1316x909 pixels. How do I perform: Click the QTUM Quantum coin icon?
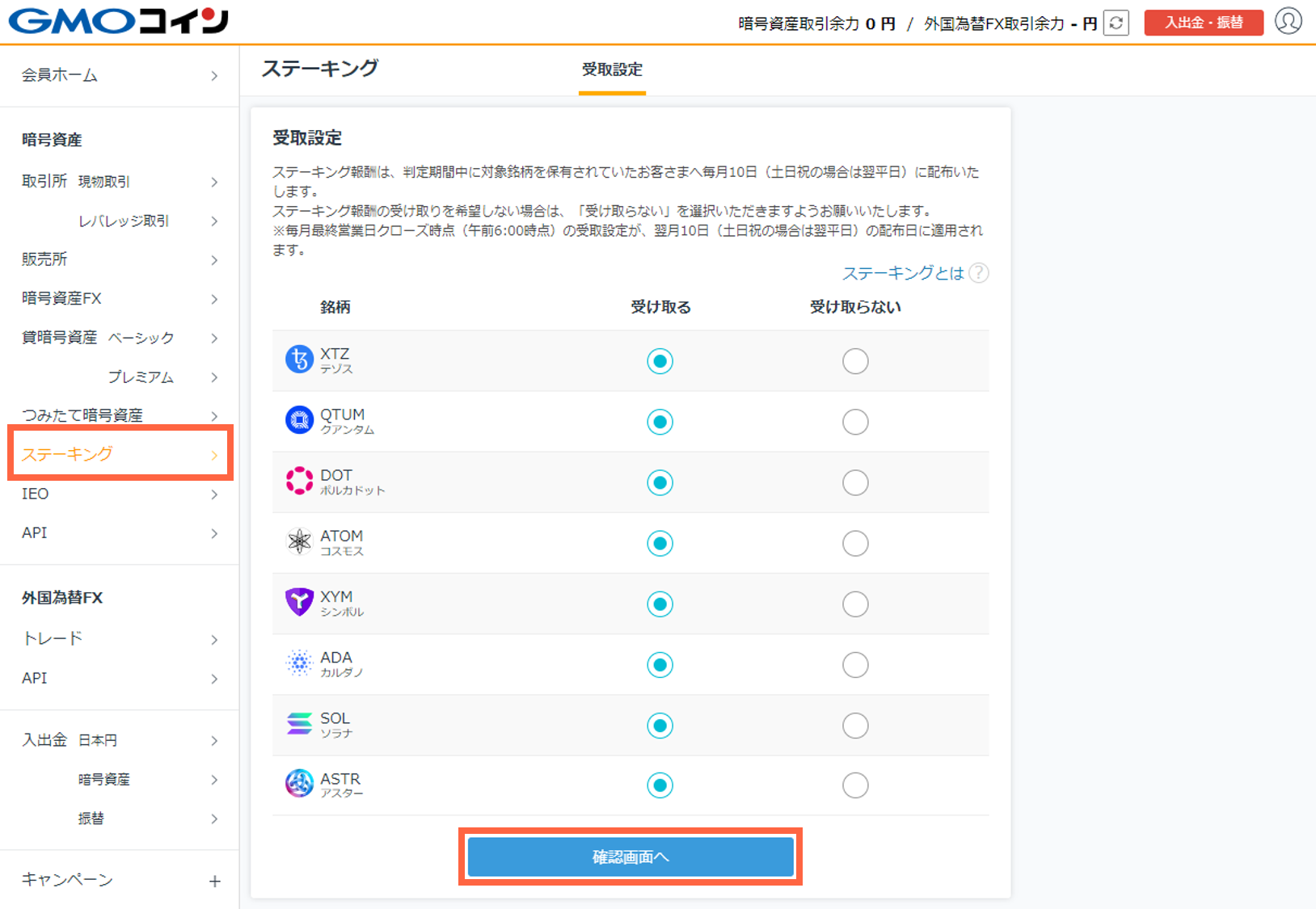pos(299,420)
